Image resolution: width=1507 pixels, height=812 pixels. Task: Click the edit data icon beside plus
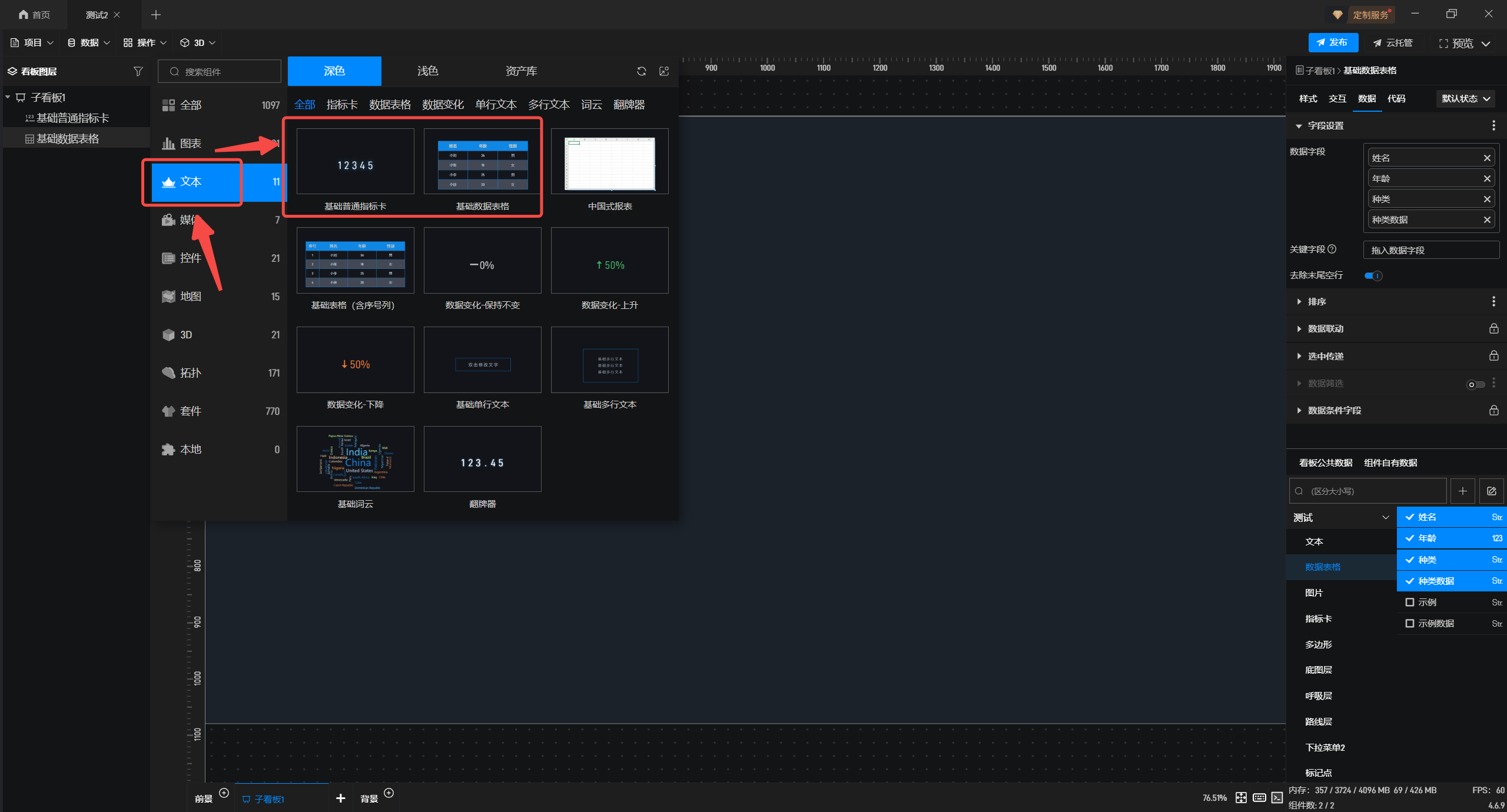(x=1491, y=491)
